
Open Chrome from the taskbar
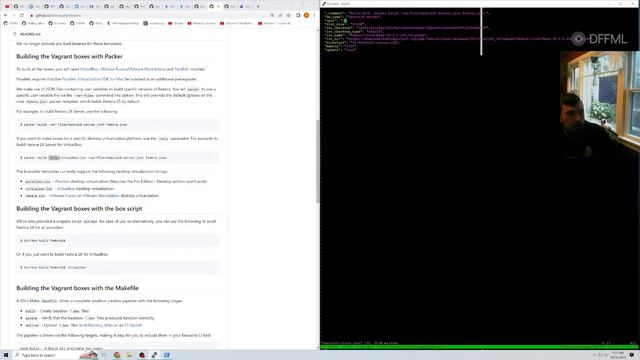tap(117, 355)
